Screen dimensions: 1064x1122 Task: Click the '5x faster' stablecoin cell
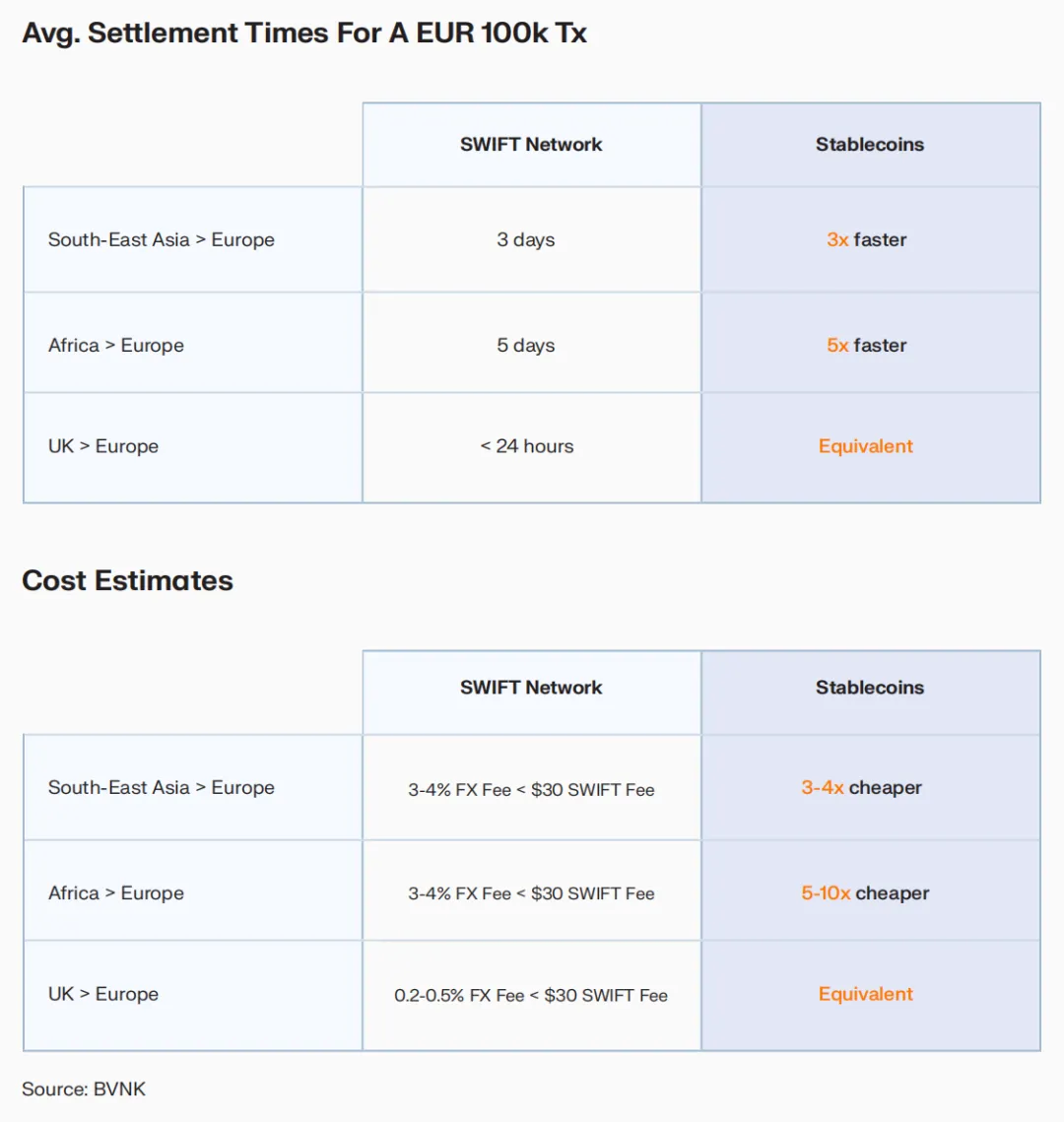click(867, 346)
